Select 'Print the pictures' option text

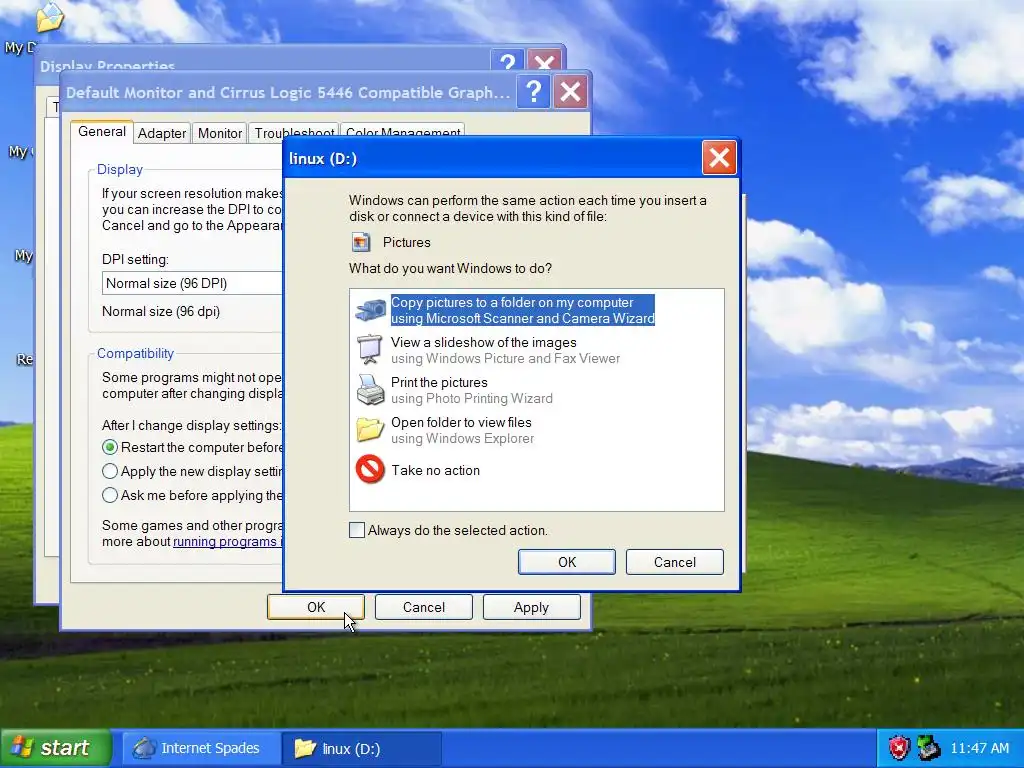pyautogui.click(x=439, y=383)
